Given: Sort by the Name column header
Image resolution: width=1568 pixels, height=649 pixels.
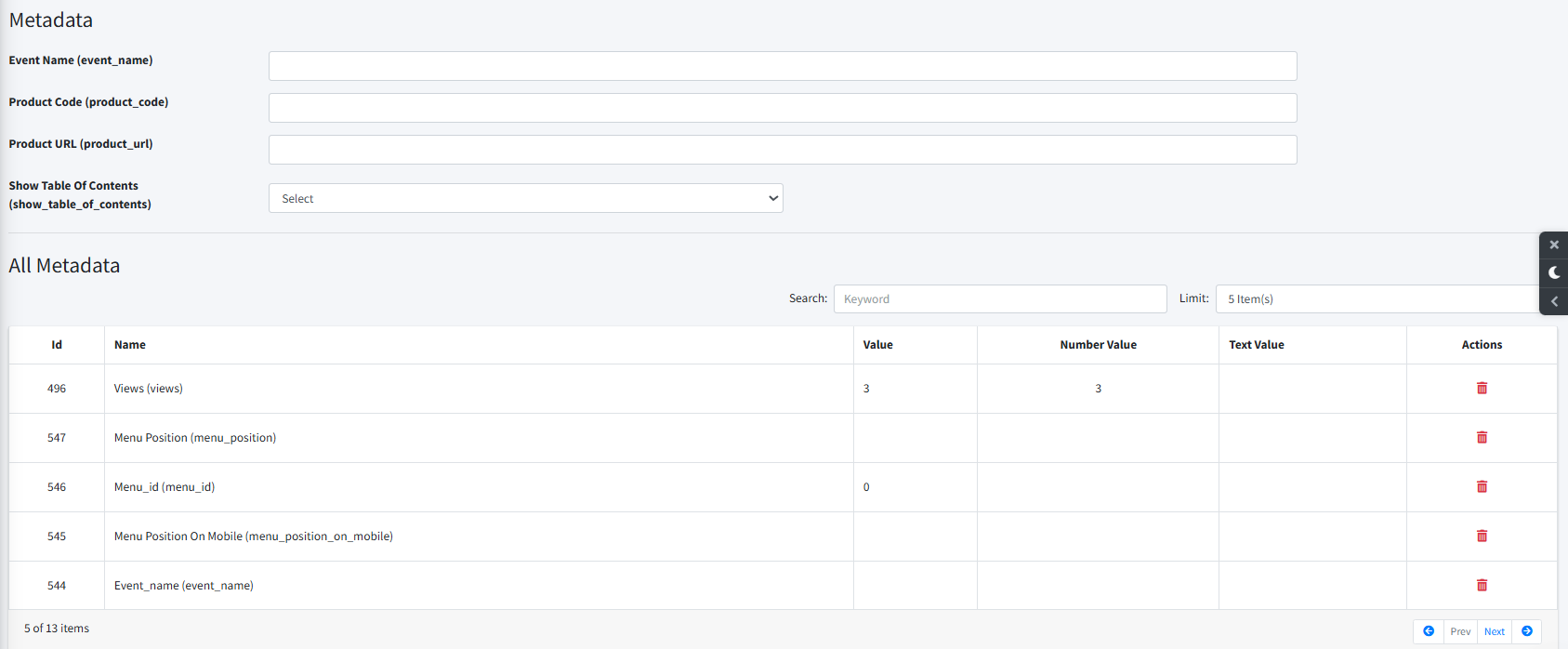Looking at the screenshot, I should (130, 345).
